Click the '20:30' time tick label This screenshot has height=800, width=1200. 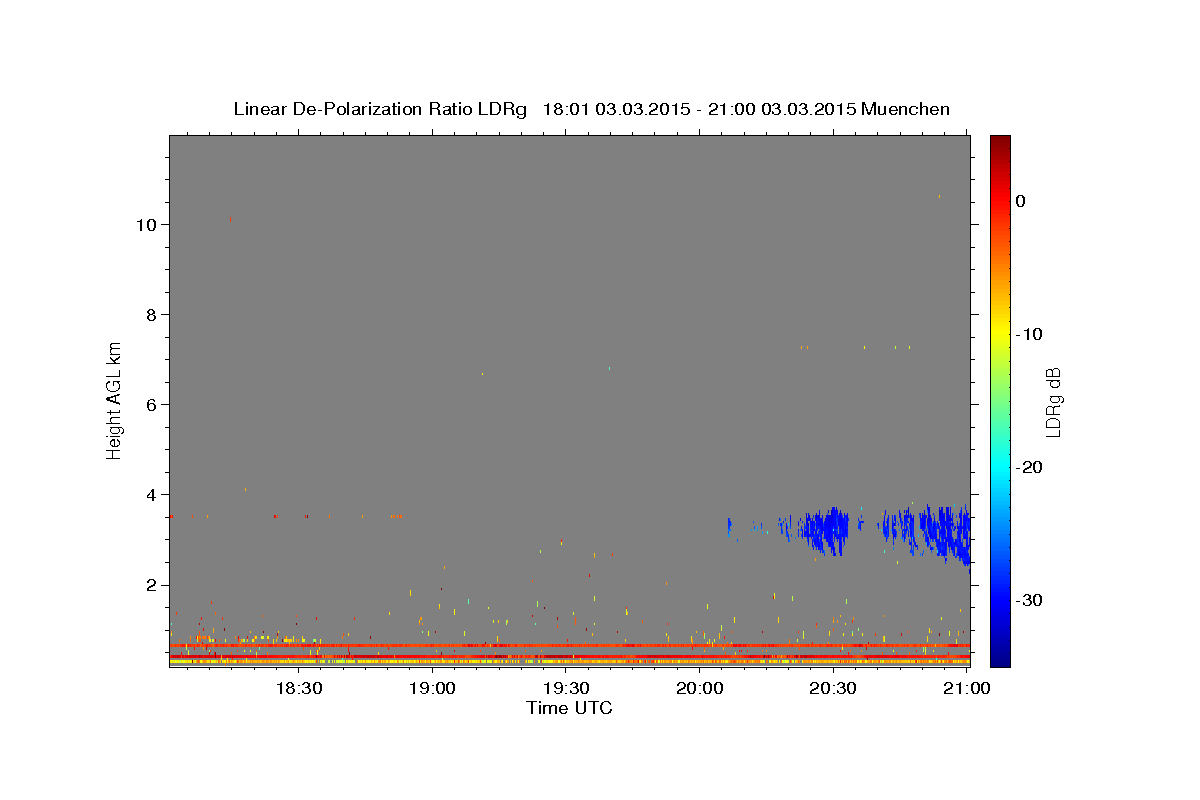833,688
